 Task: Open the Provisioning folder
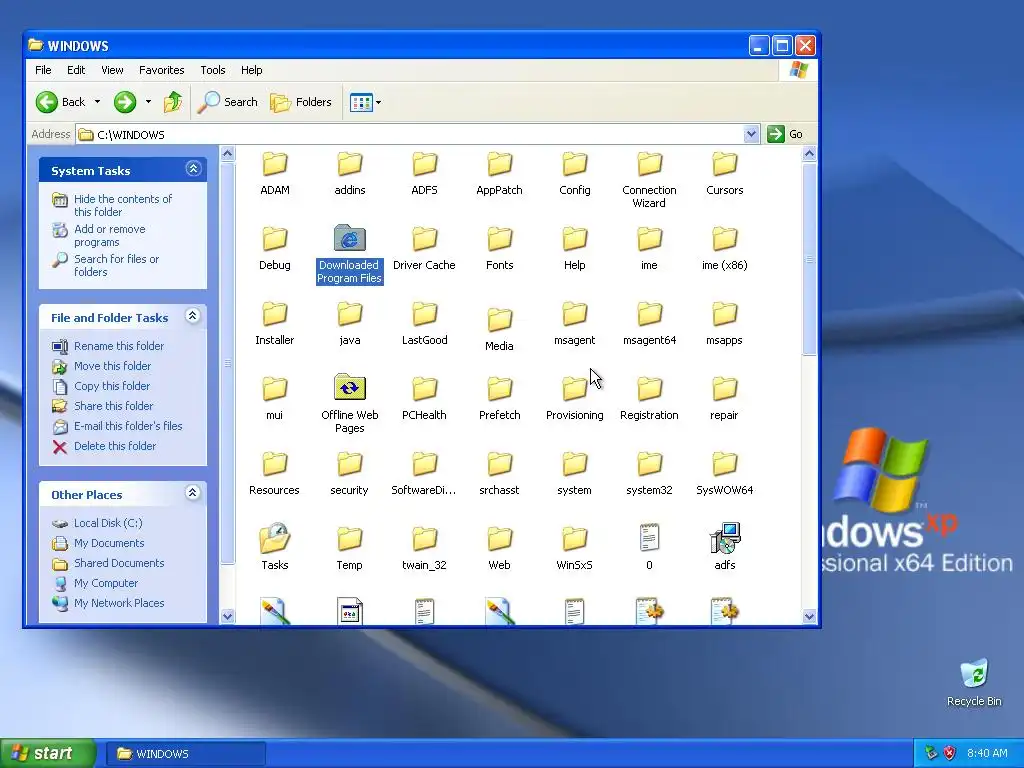click(x=575, y=398)
